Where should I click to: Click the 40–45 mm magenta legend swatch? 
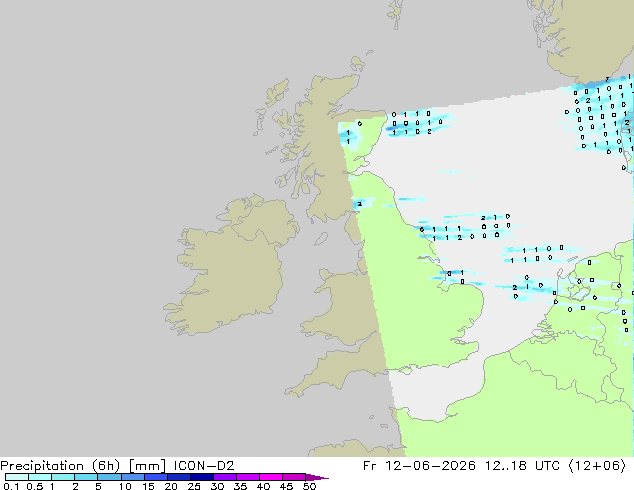point(271,477)
